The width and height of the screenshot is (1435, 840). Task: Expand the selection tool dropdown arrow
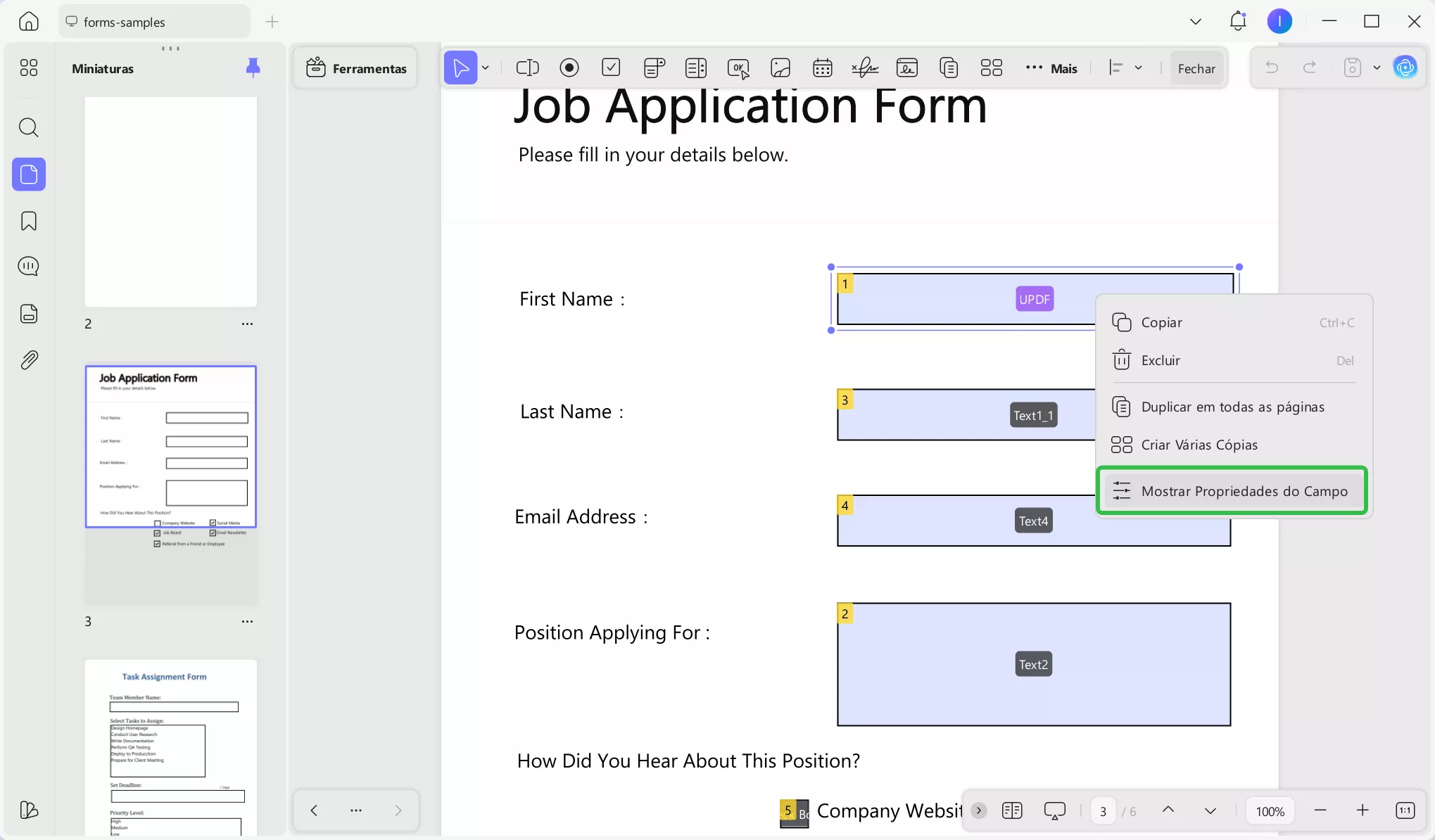[x=486, y=68]
